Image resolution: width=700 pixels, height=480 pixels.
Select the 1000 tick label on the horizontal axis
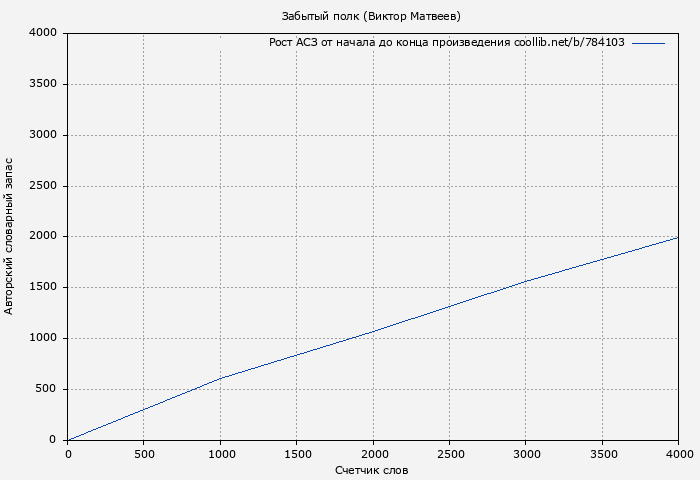click(x=220, y=453)
